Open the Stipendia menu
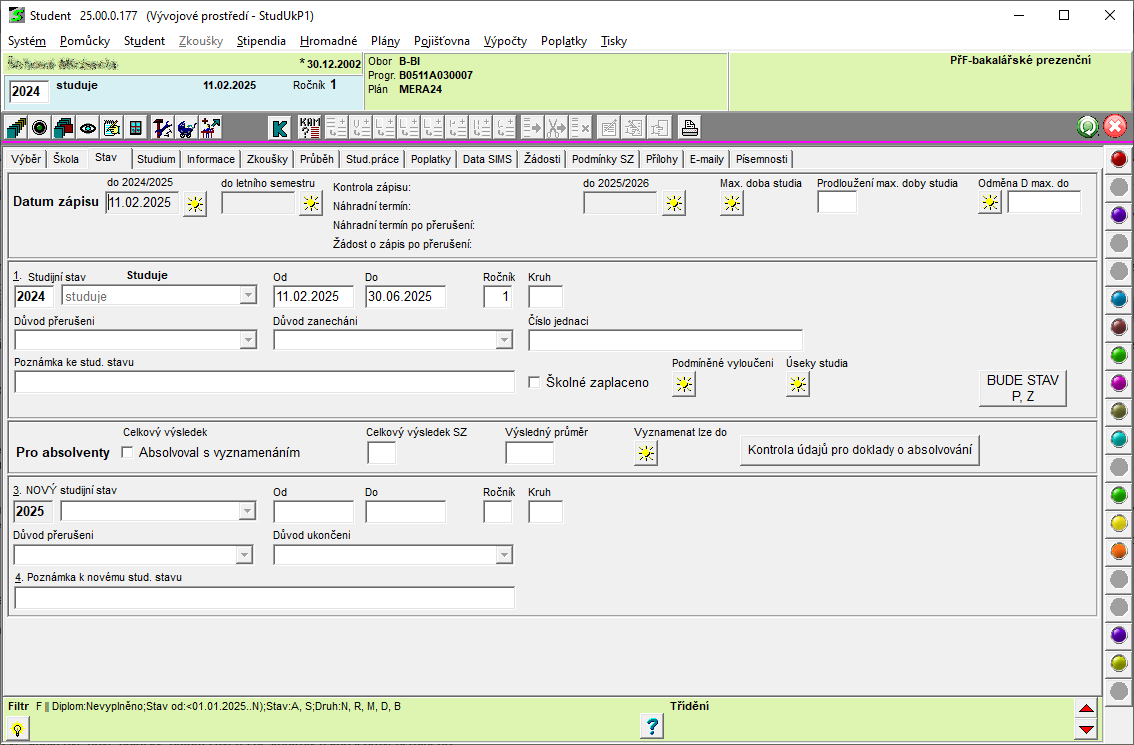The height and width of the screenshot is (745, 1134). click(x=261, y=41)
